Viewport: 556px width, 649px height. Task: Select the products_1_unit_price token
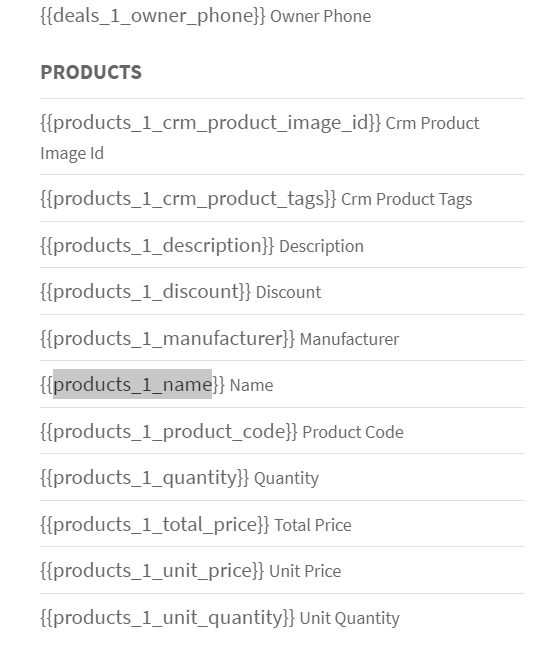(152, 571)
